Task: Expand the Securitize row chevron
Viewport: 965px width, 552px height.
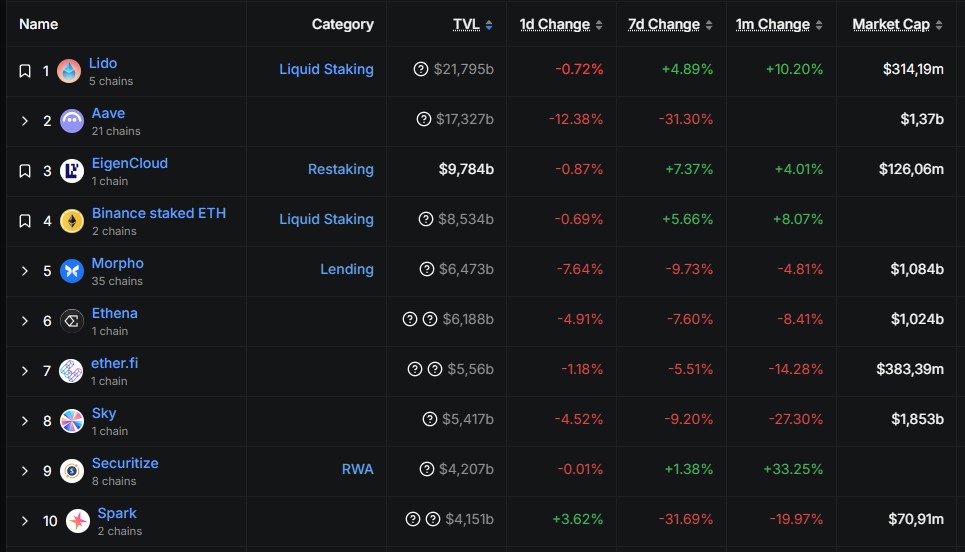Action: coord(25,471)
